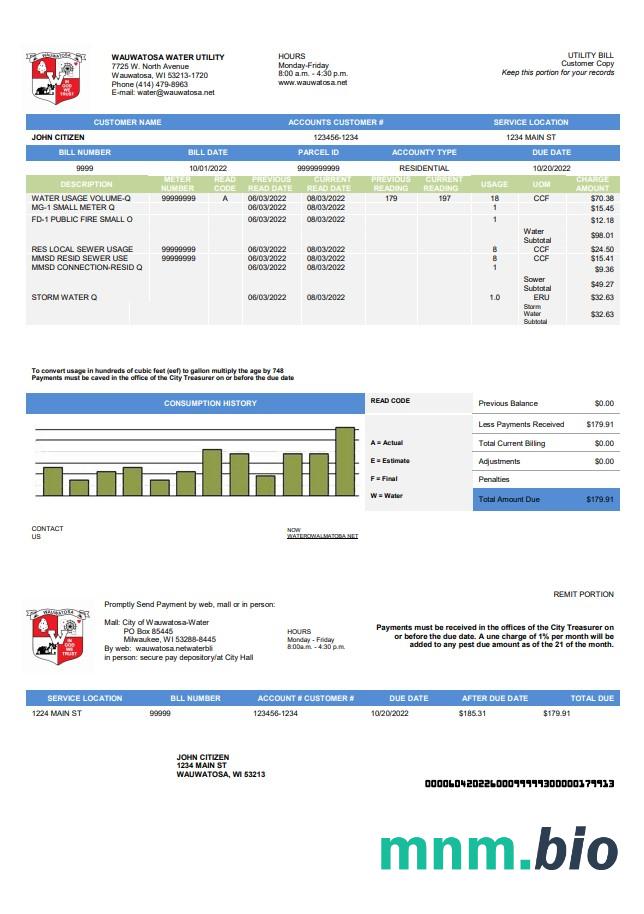Image resolution: width=644 pixels, height=914 pixels.
Task: Open the www.wauwatosa.net website link
Action: tap(313, 83)
